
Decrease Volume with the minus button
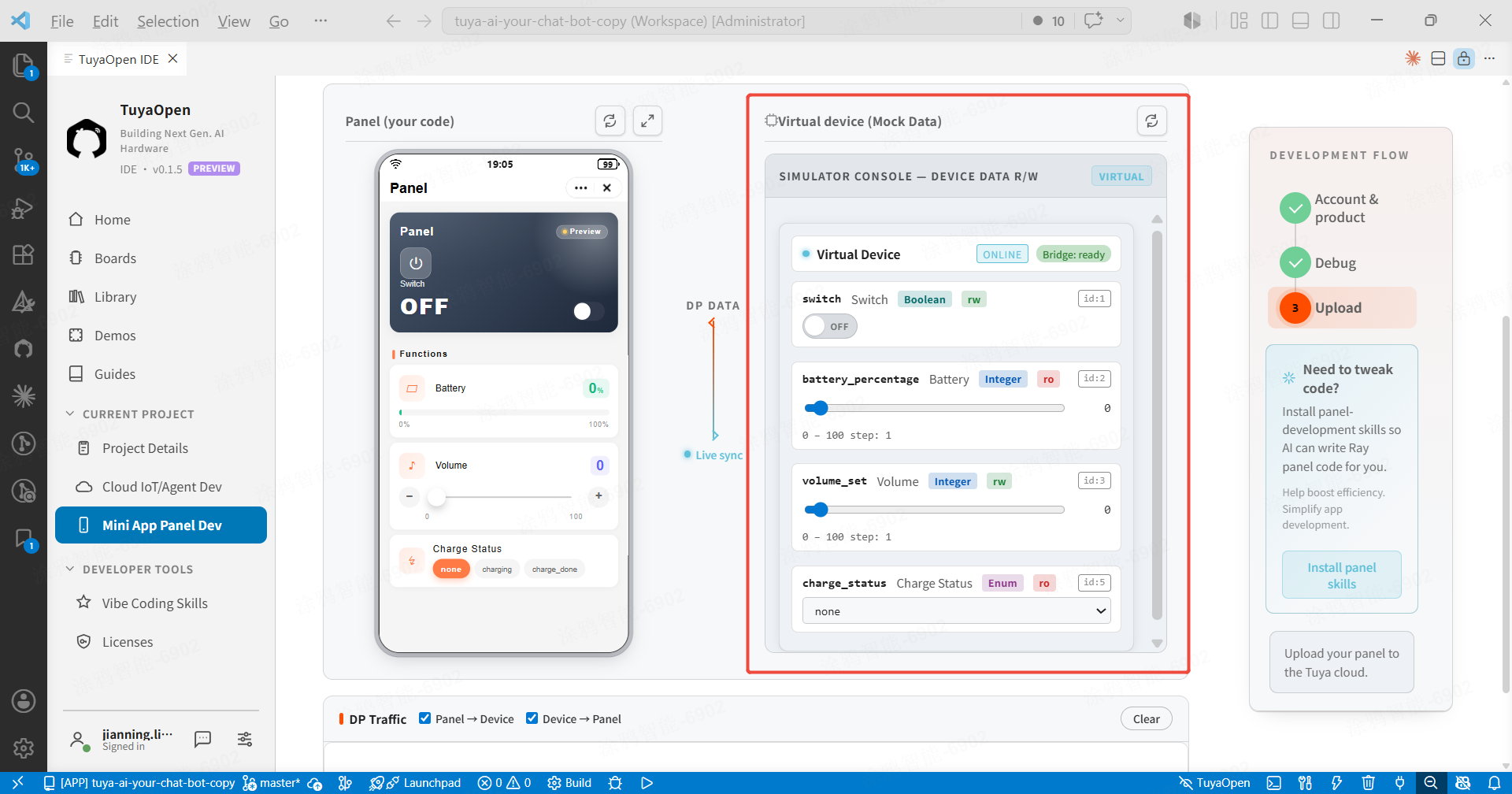[x=409, y=496]
